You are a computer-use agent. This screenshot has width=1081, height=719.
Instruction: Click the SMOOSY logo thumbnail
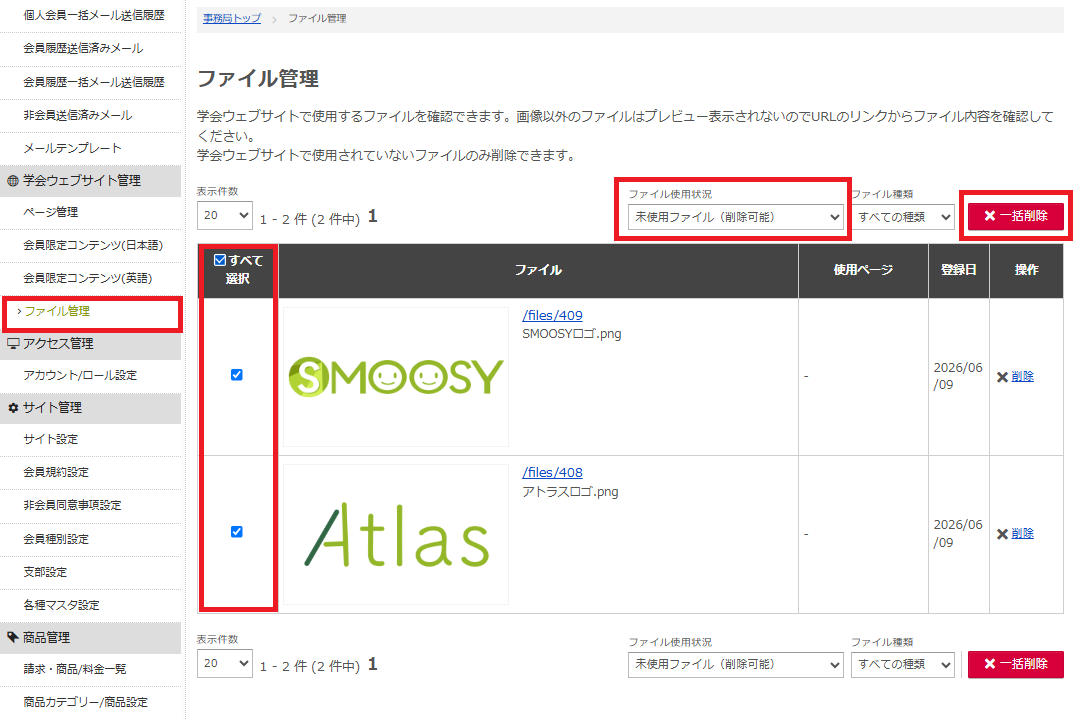[x=396, y=377]
